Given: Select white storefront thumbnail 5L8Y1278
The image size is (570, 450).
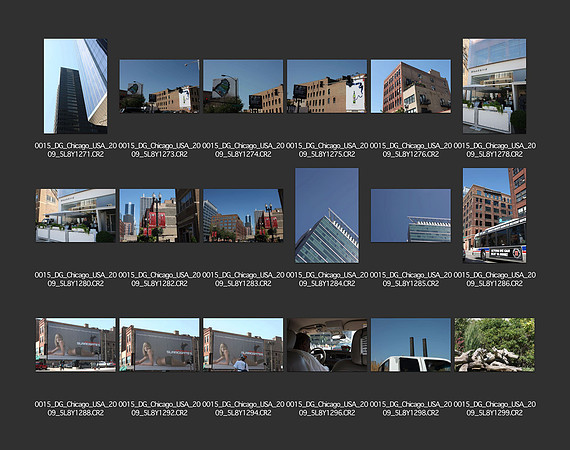Looking at the screenshot, I should coord(494,86).
